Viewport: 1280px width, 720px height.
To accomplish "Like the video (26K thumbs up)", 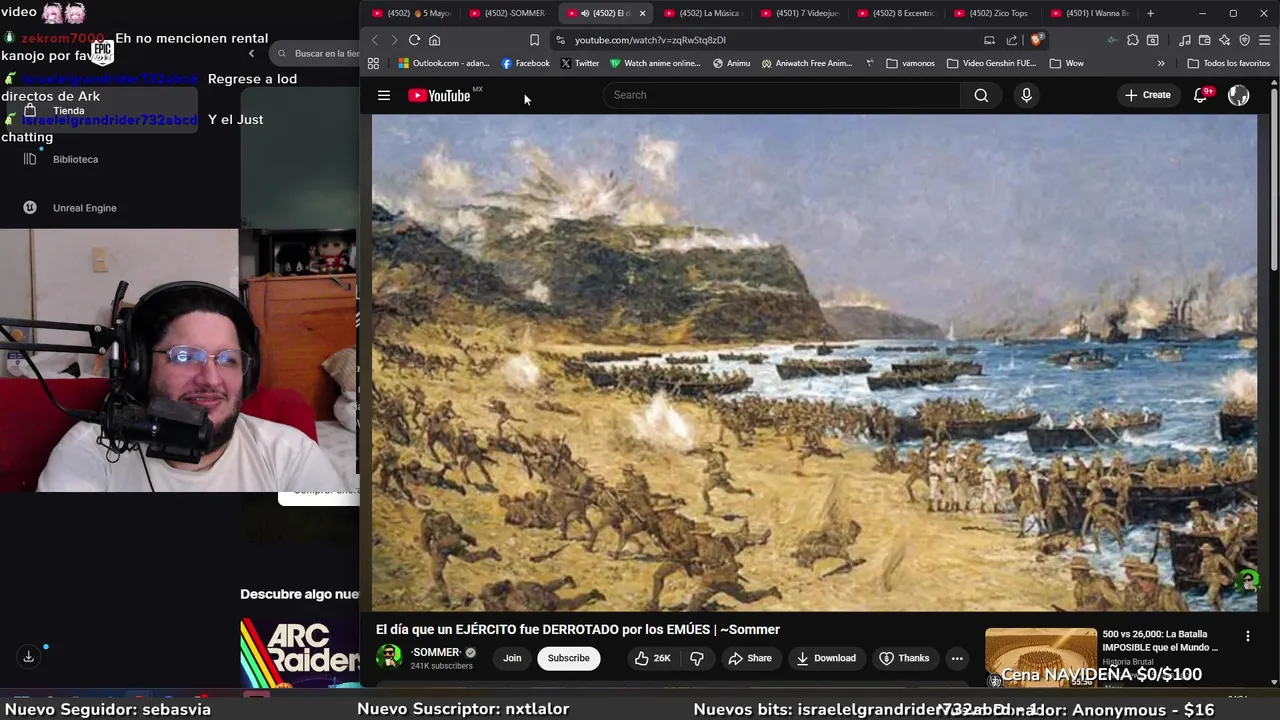I will (x=652, y=658).
